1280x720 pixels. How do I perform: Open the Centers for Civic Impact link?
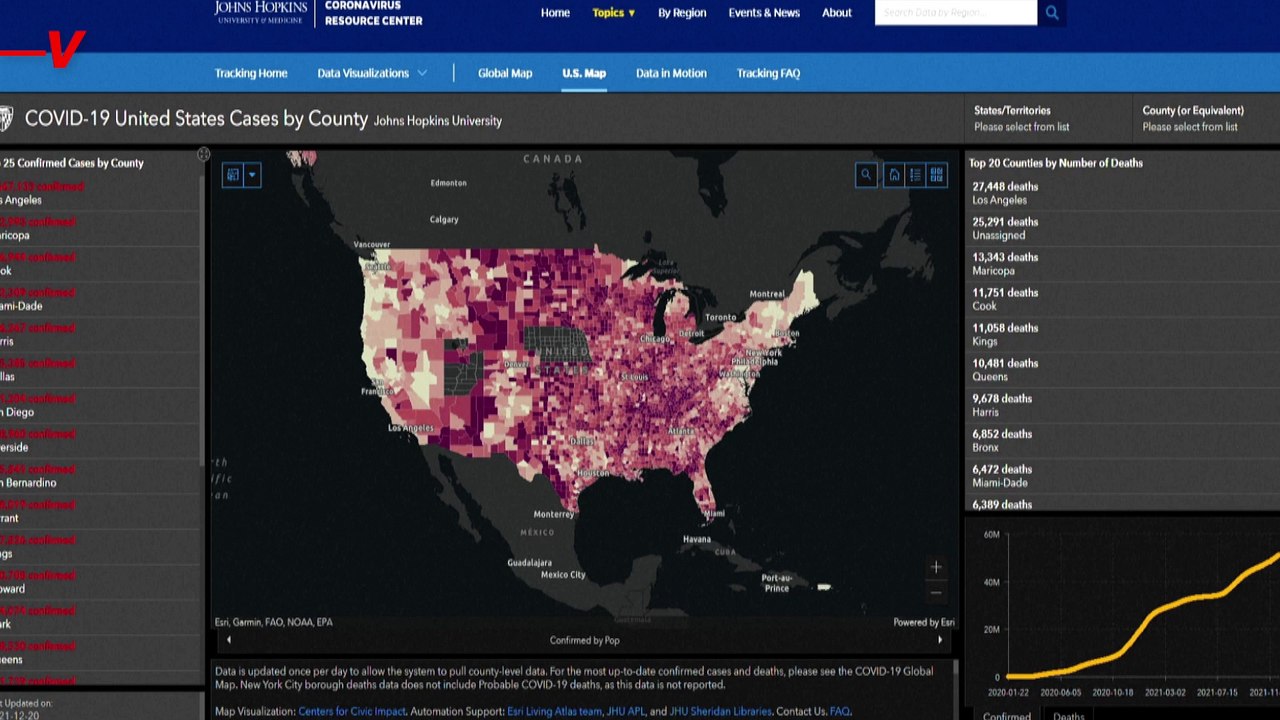pyautogui.click(x=352, y=711)
